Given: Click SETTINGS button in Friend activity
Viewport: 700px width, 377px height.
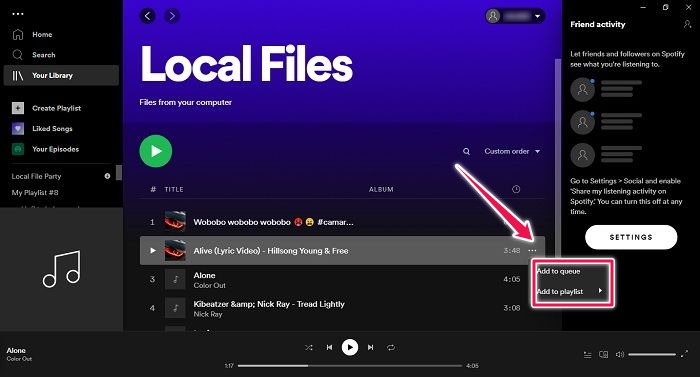Looking at the screenshot, I should click(631, 237).
